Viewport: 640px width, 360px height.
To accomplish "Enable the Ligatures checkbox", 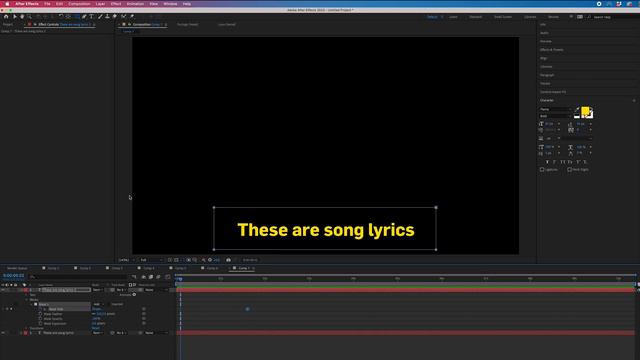I will pyautogui.click(x=542, y=169).
